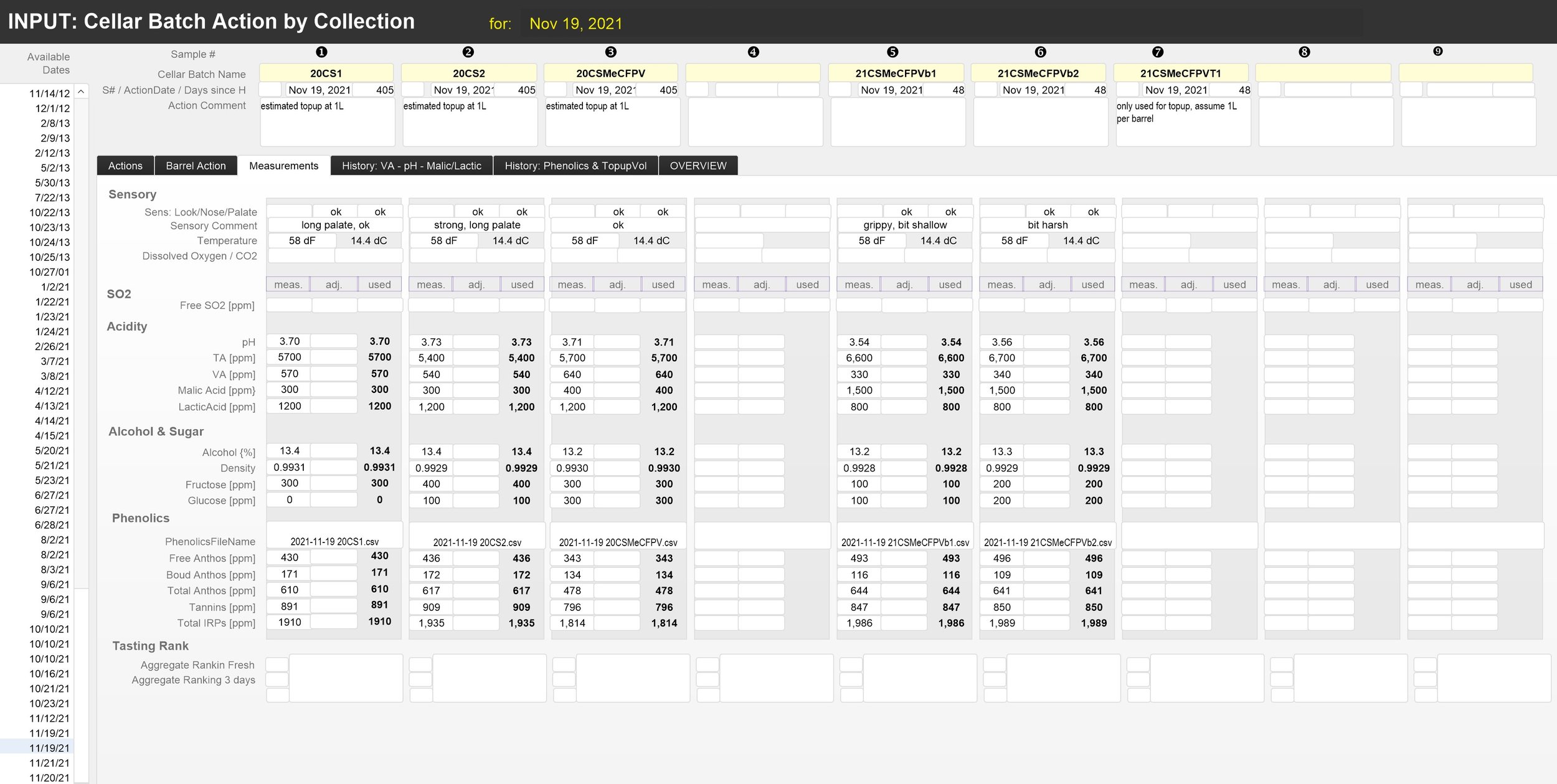Screen dimensions: 1557x784
Task: Switch to the OVERVIEW tab
Action: click(x=698, y=166)
